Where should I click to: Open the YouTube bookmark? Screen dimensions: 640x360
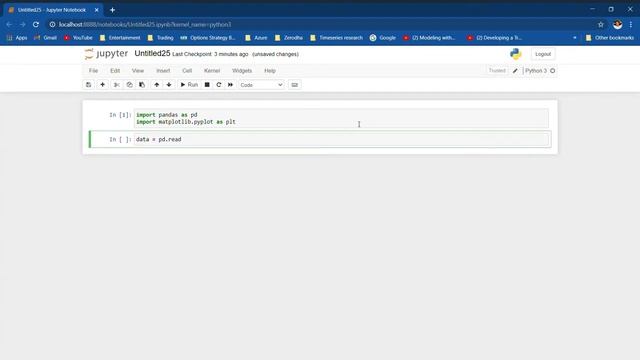pyautogui.click(x=78, y=38)
